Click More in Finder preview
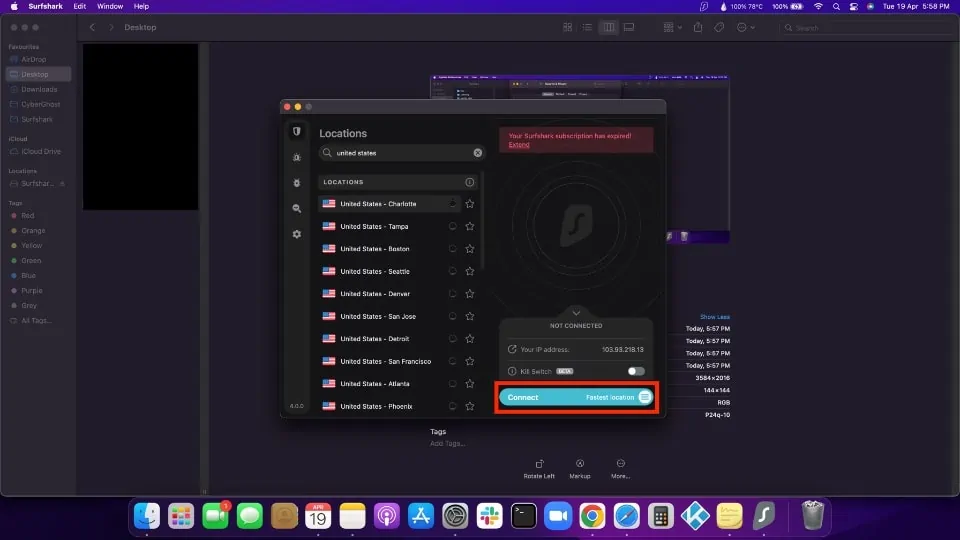Screen dimensions: 960x540 620,469
